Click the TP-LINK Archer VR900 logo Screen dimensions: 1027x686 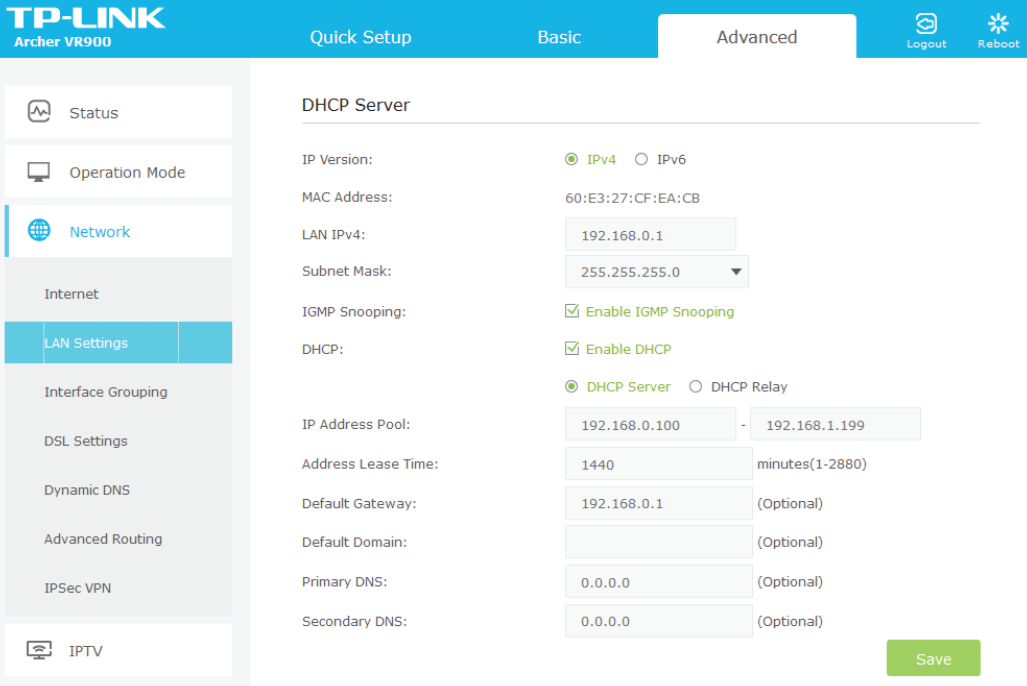click(85, 28)
